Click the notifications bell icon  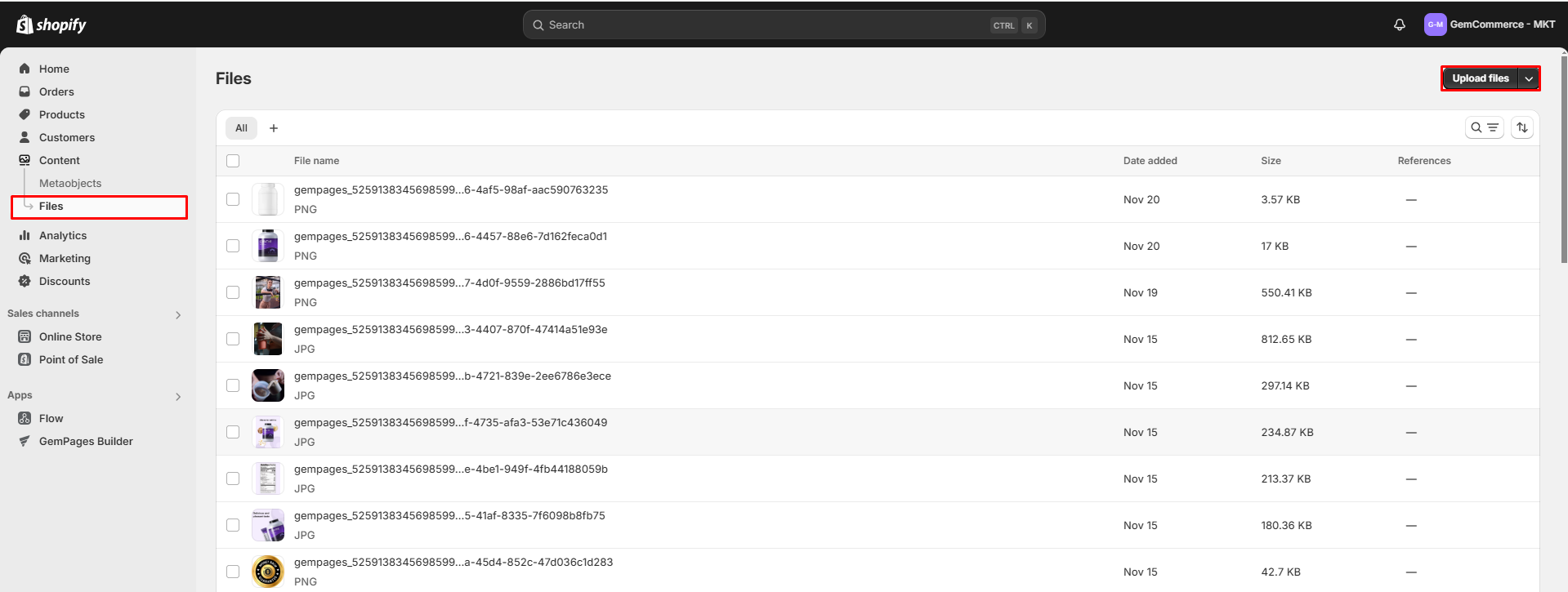point(1399,24)
